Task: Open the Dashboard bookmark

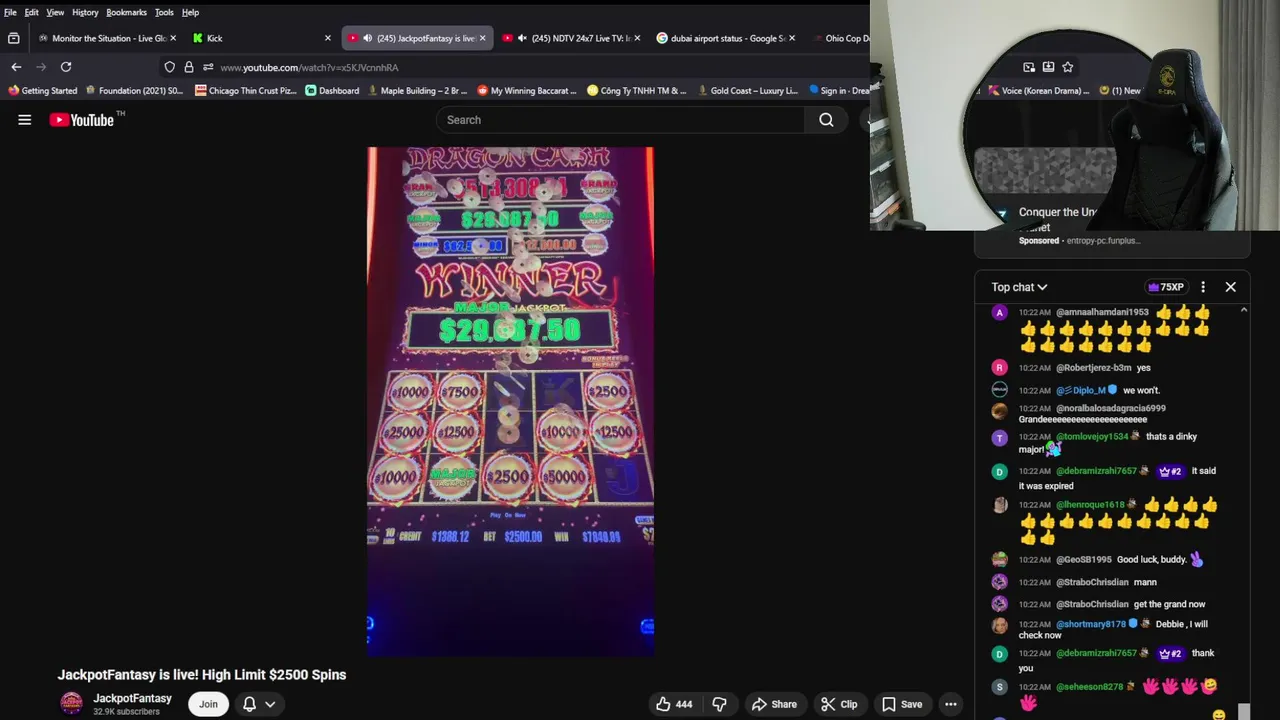Action: pyautogui.click(x=332, y=90)
